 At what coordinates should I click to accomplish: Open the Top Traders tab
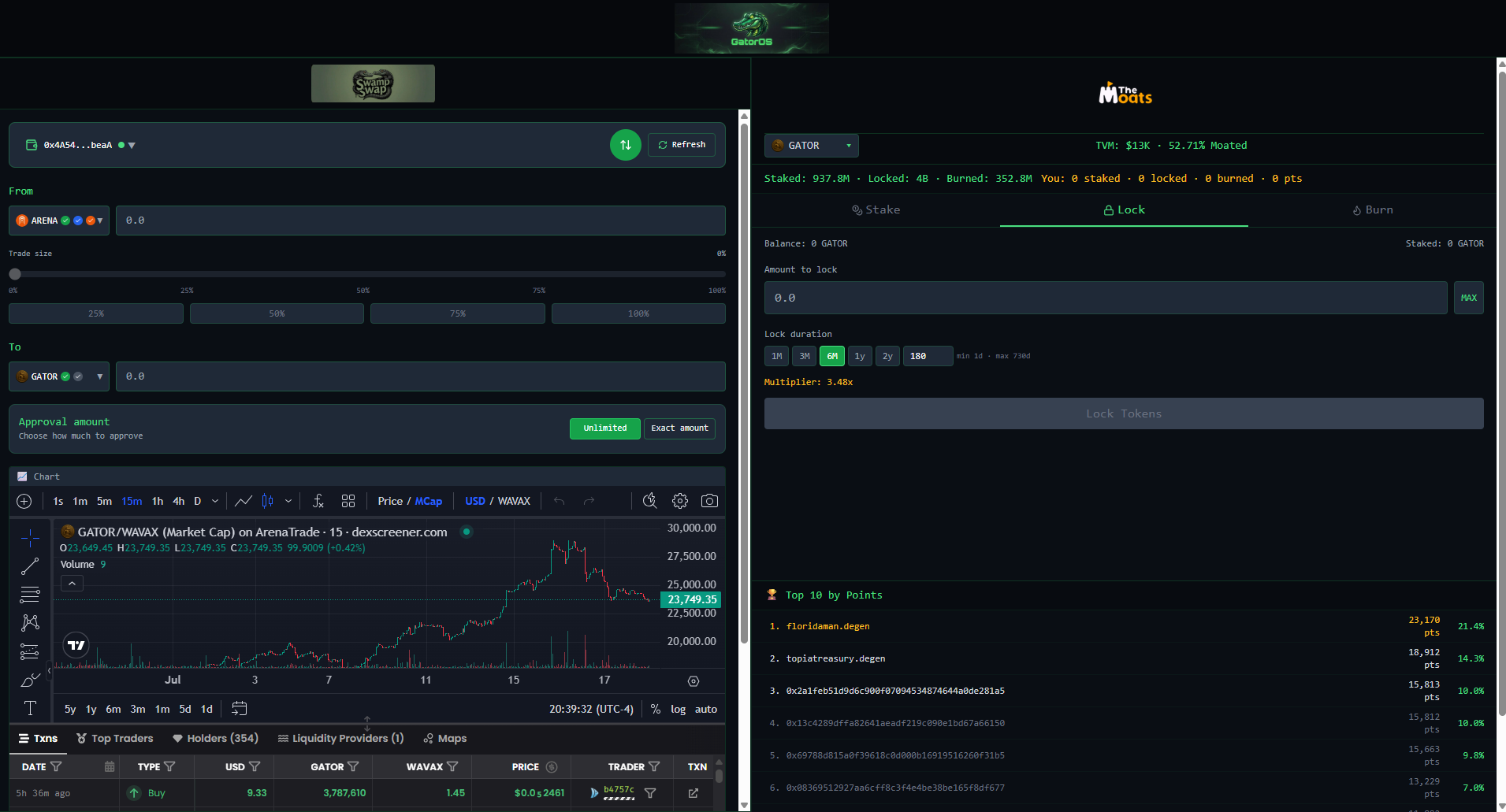coord(115,738)
